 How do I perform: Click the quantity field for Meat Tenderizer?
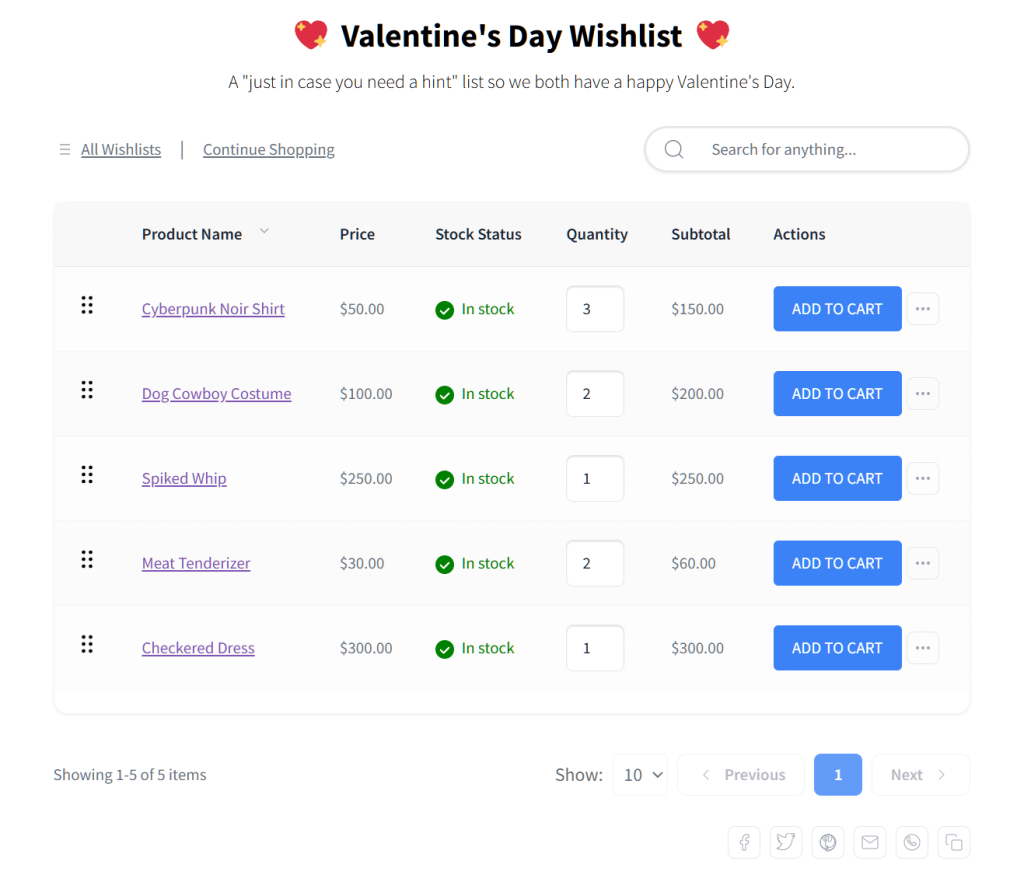pyautogui.click(x=595, y=563)
